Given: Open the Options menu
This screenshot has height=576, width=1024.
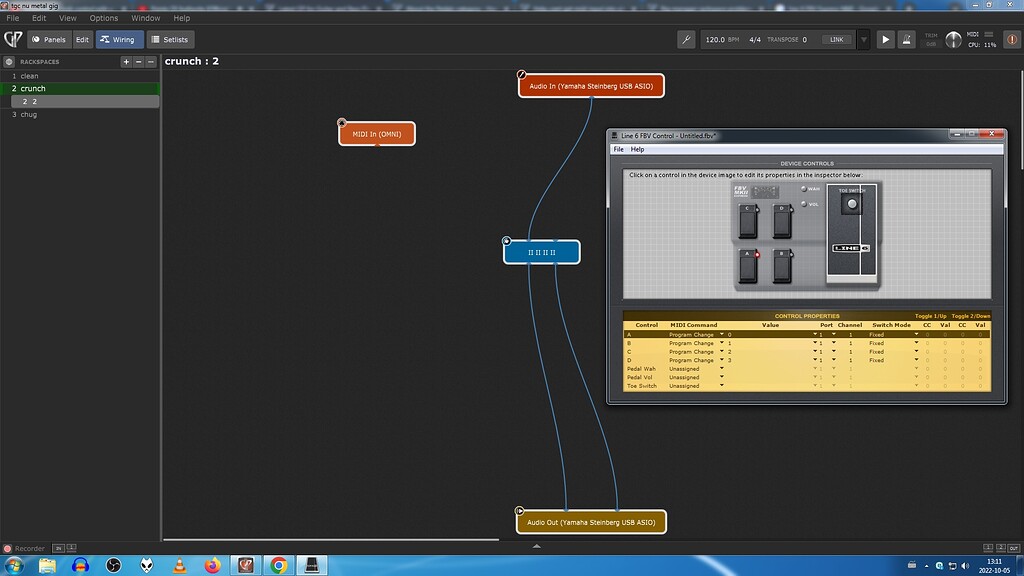Looking at the screenshot, I should 104,18.
